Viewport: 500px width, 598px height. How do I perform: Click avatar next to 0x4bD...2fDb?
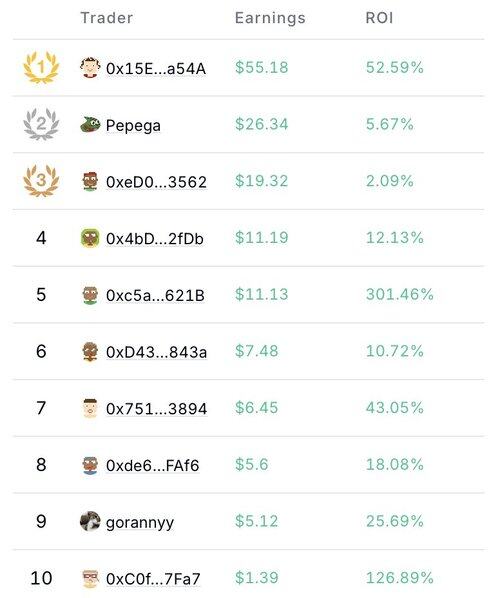[90, 238]
